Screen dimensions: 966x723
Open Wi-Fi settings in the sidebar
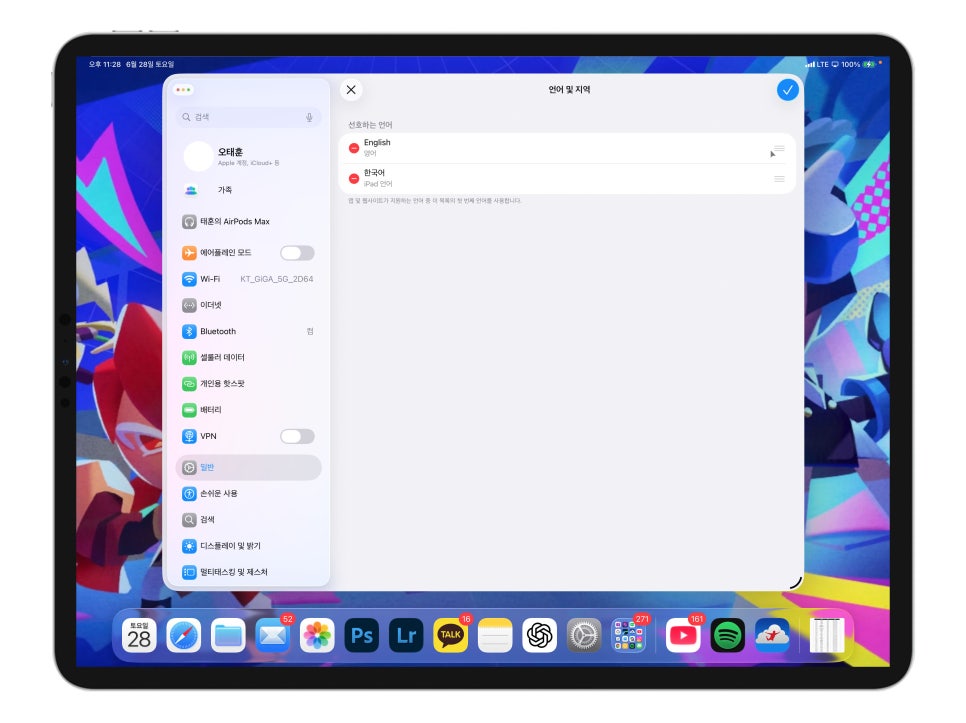(248, 279)
